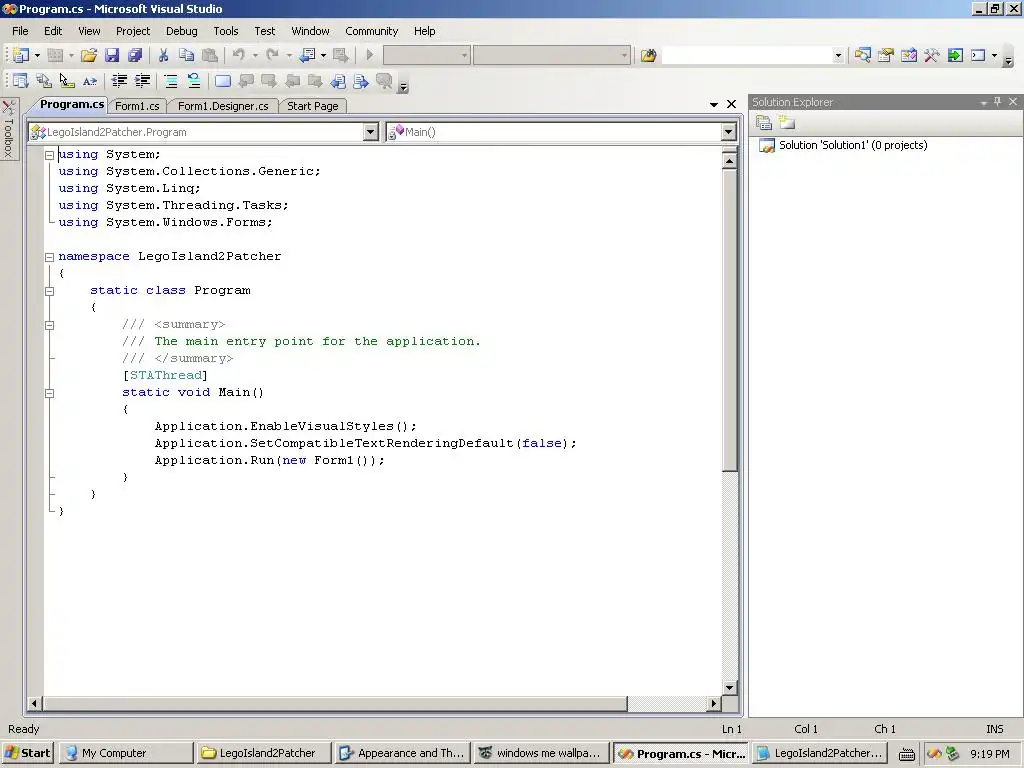Open the dropdown next to New Project
Image resolution: width=1024 pixels, height=768 pixels.
pos(37,56)
